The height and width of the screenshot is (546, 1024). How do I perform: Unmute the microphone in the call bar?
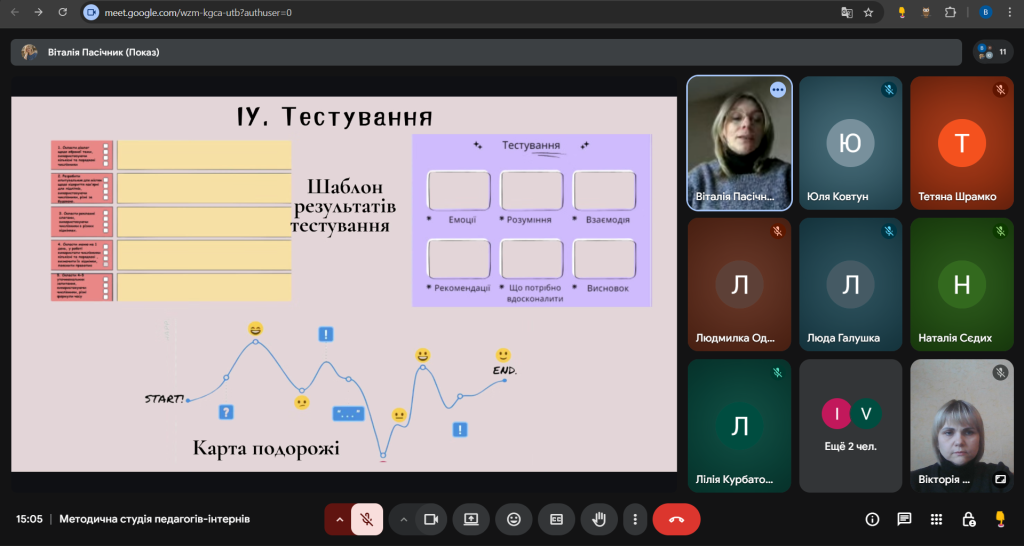[367, 519]
